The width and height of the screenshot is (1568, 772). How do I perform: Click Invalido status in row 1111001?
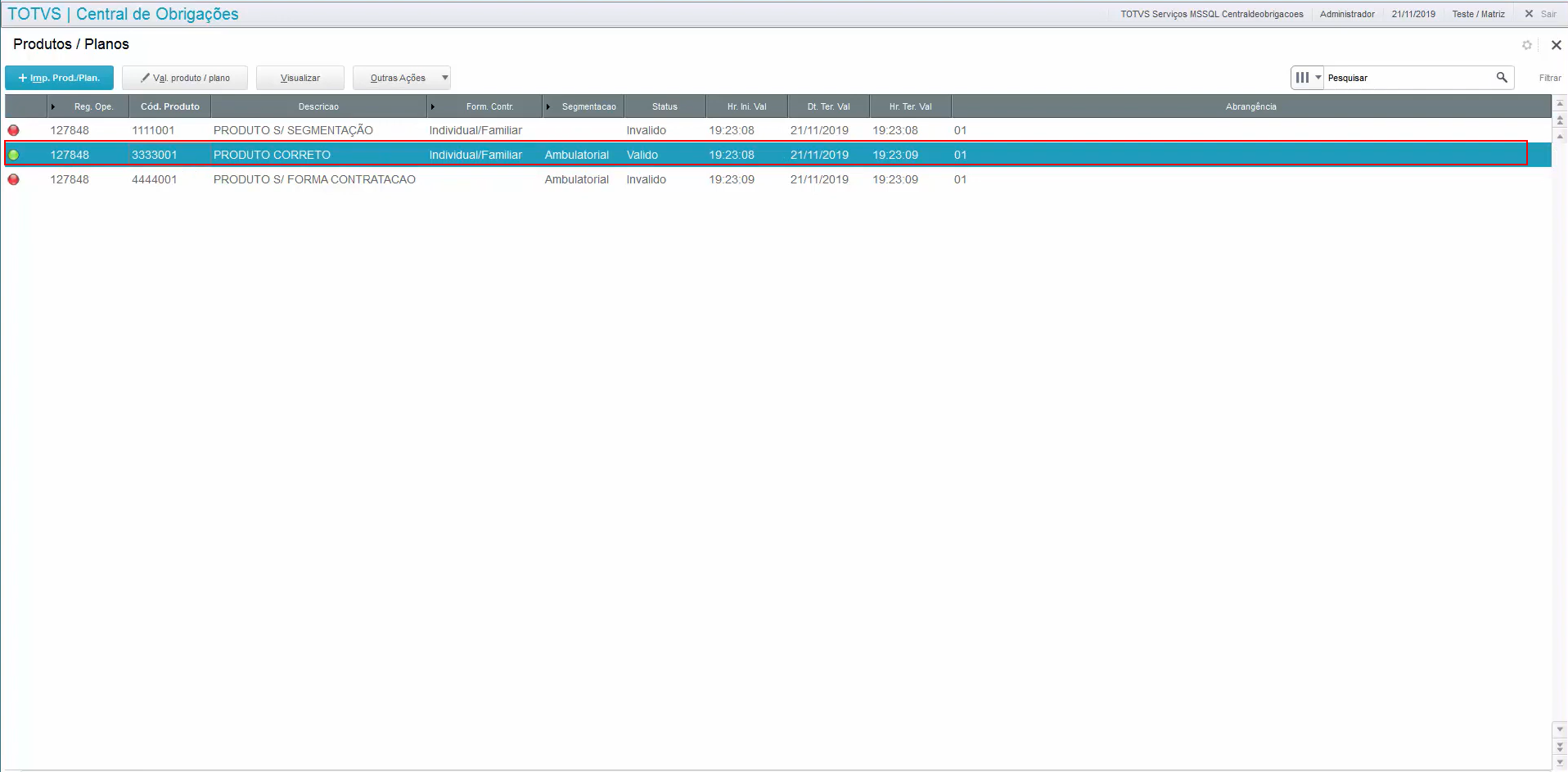[x=647, y=130]
